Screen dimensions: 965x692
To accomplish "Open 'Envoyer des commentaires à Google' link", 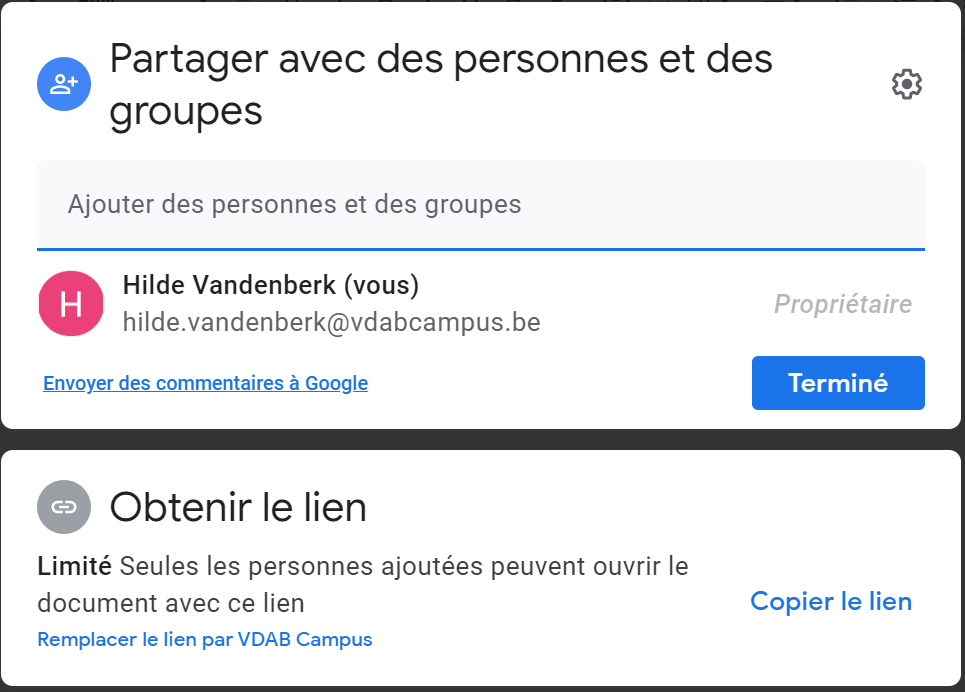I will 206,383.
